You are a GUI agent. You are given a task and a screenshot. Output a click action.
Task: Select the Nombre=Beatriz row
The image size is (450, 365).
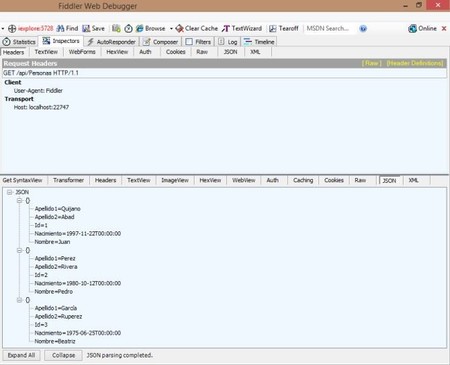point(55,341)
